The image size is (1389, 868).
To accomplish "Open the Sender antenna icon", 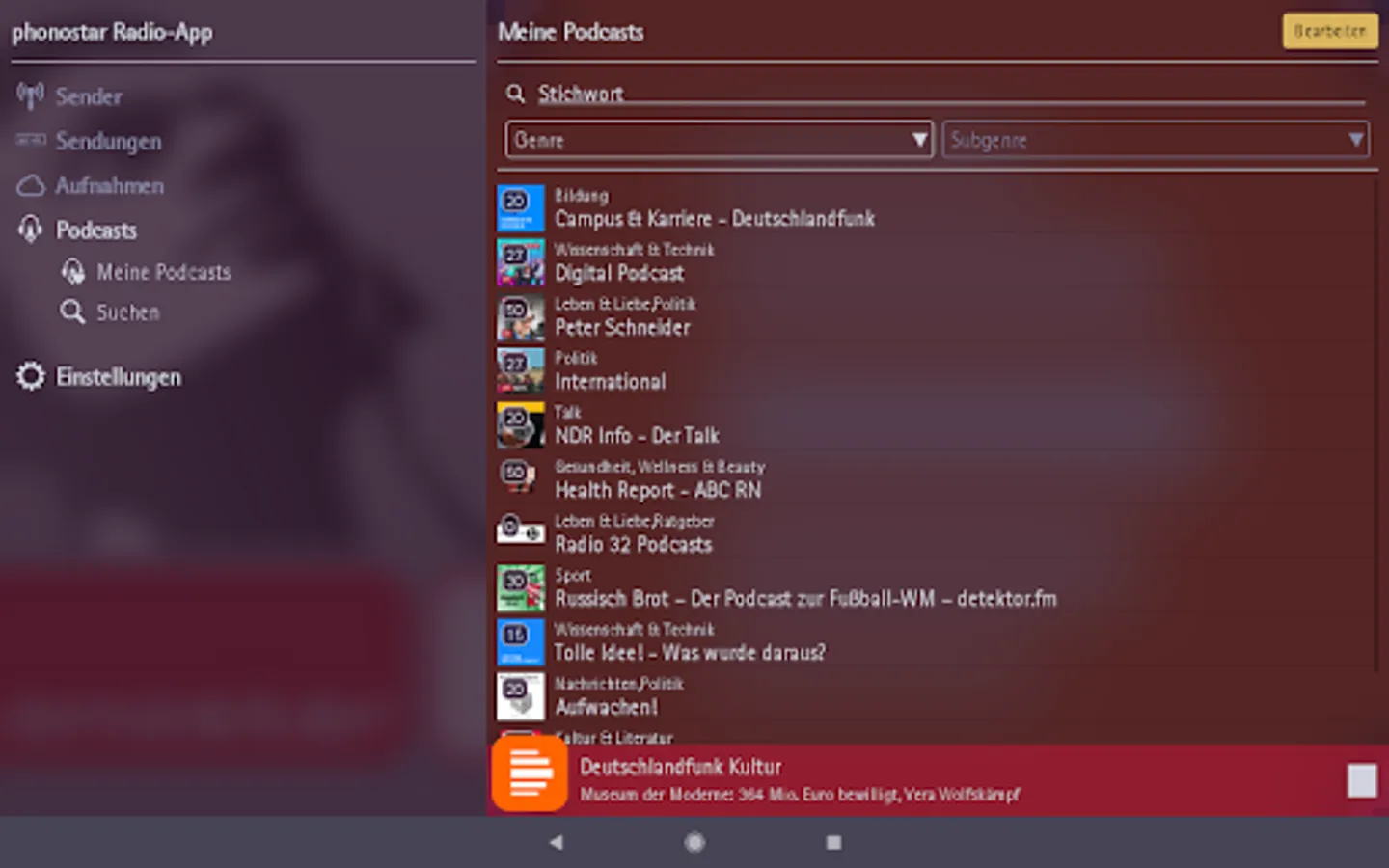I will [x=30, y=95].
